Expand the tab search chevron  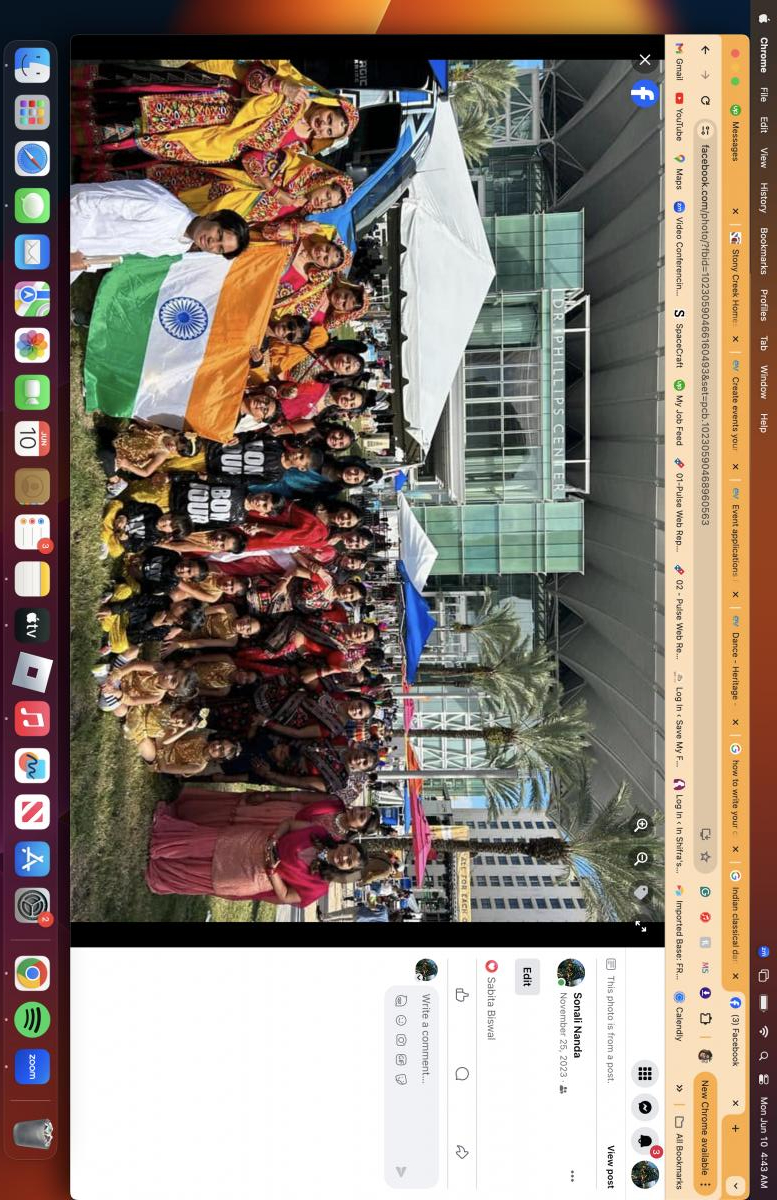tap(735, 1185)
